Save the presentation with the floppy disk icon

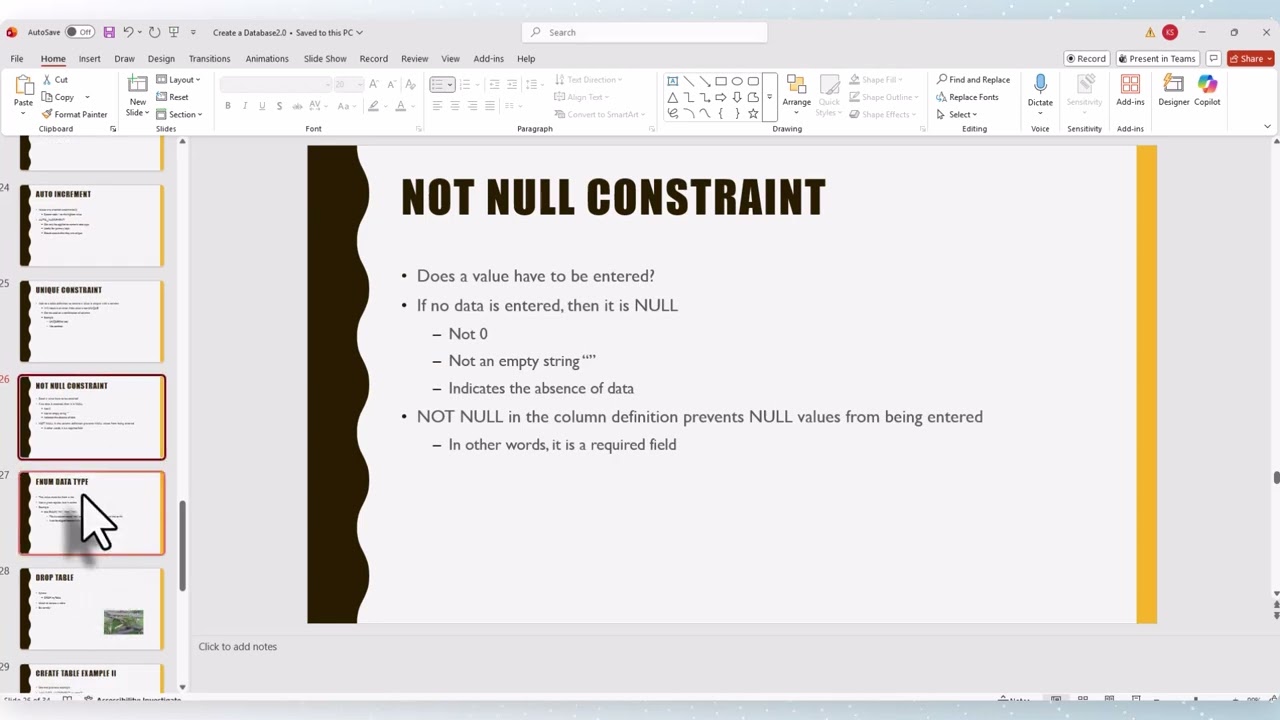pos(109,32)
